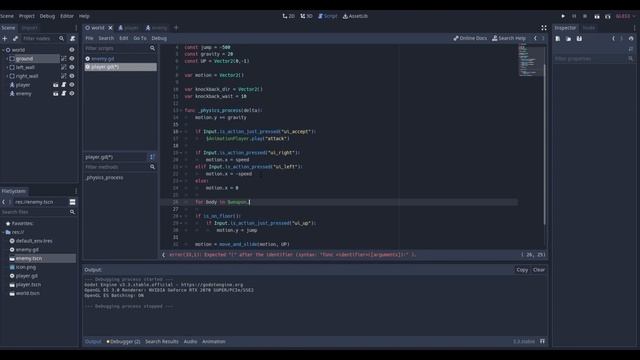
Task: Toggle visibility of world node
Action: [72, 50]
